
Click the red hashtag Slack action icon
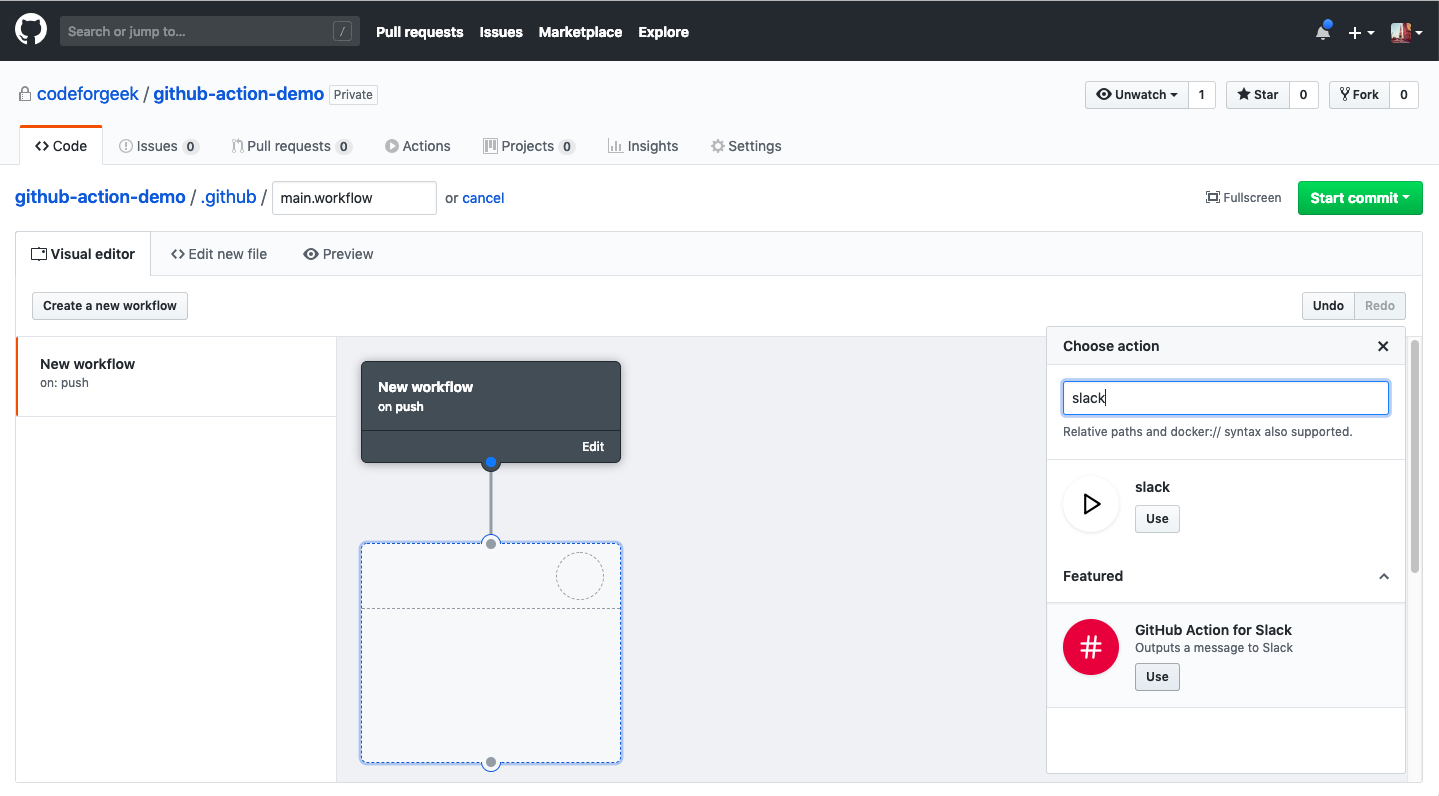click(1091, 647)
